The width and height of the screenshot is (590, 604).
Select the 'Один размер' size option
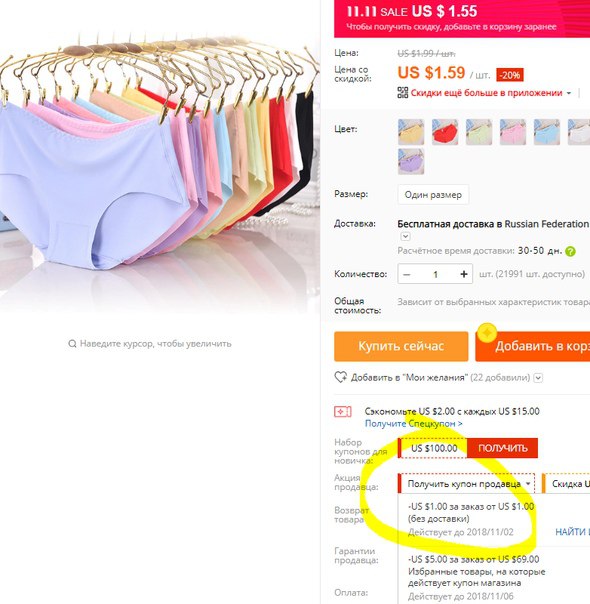433,195
